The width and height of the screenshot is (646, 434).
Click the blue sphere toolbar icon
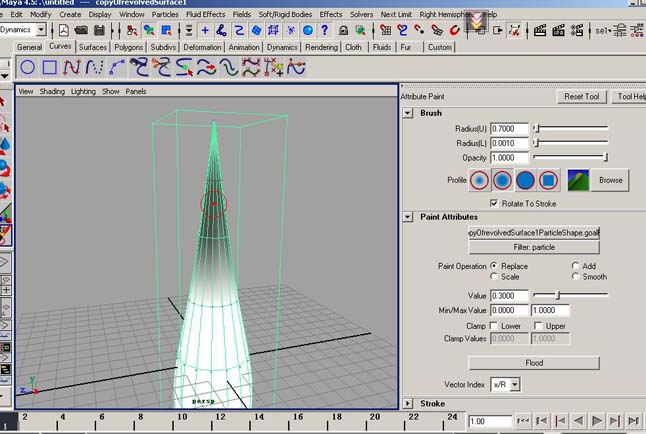(308, 30)
